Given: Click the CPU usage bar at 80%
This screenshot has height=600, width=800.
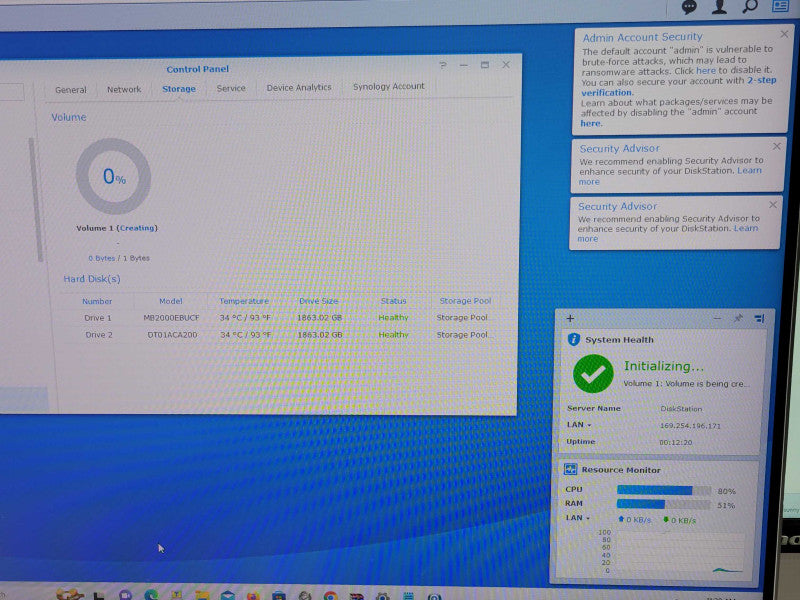Looking at the screenshot, I should point(663,490).
